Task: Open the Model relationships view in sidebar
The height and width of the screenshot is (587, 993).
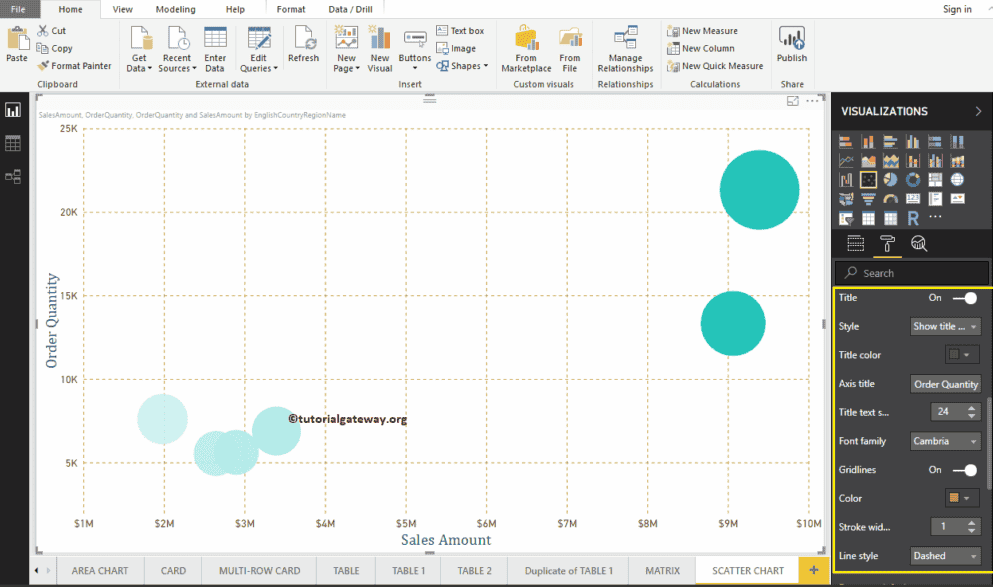Action: point(13,176)
